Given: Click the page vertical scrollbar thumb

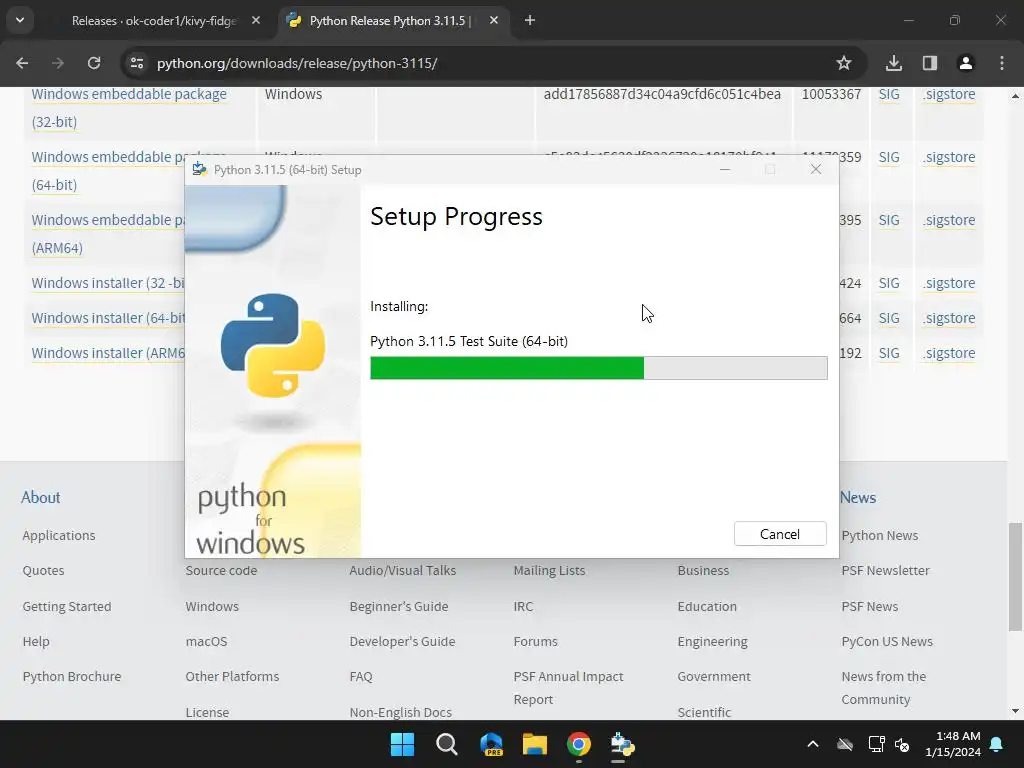Looking at the screenshot, I should click(x=1015, y=577).
